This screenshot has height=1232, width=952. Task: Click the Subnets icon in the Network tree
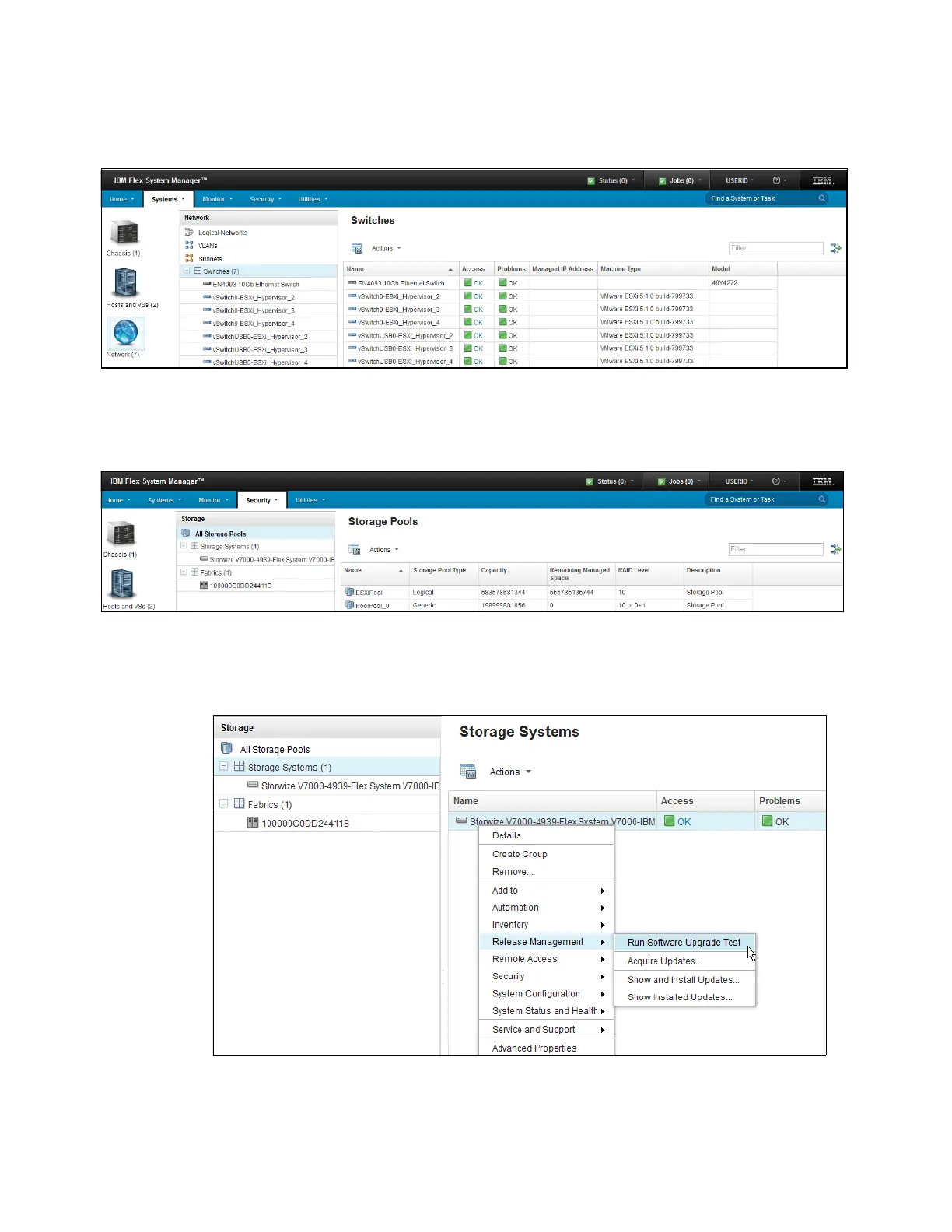click(189, 258)
